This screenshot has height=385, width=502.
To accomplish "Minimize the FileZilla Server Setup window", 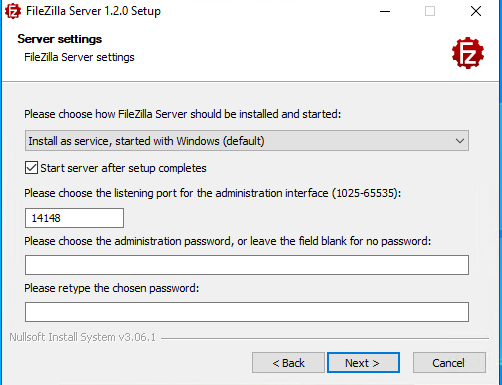I will (385, 11).
